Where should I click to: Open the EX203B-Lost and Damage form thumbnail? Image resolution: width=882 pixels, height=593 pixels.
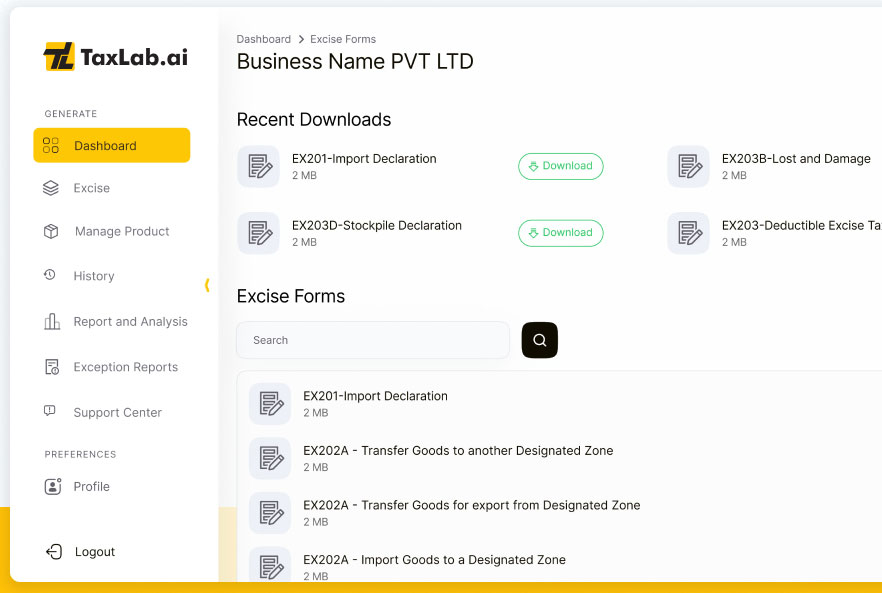[688, 166]
